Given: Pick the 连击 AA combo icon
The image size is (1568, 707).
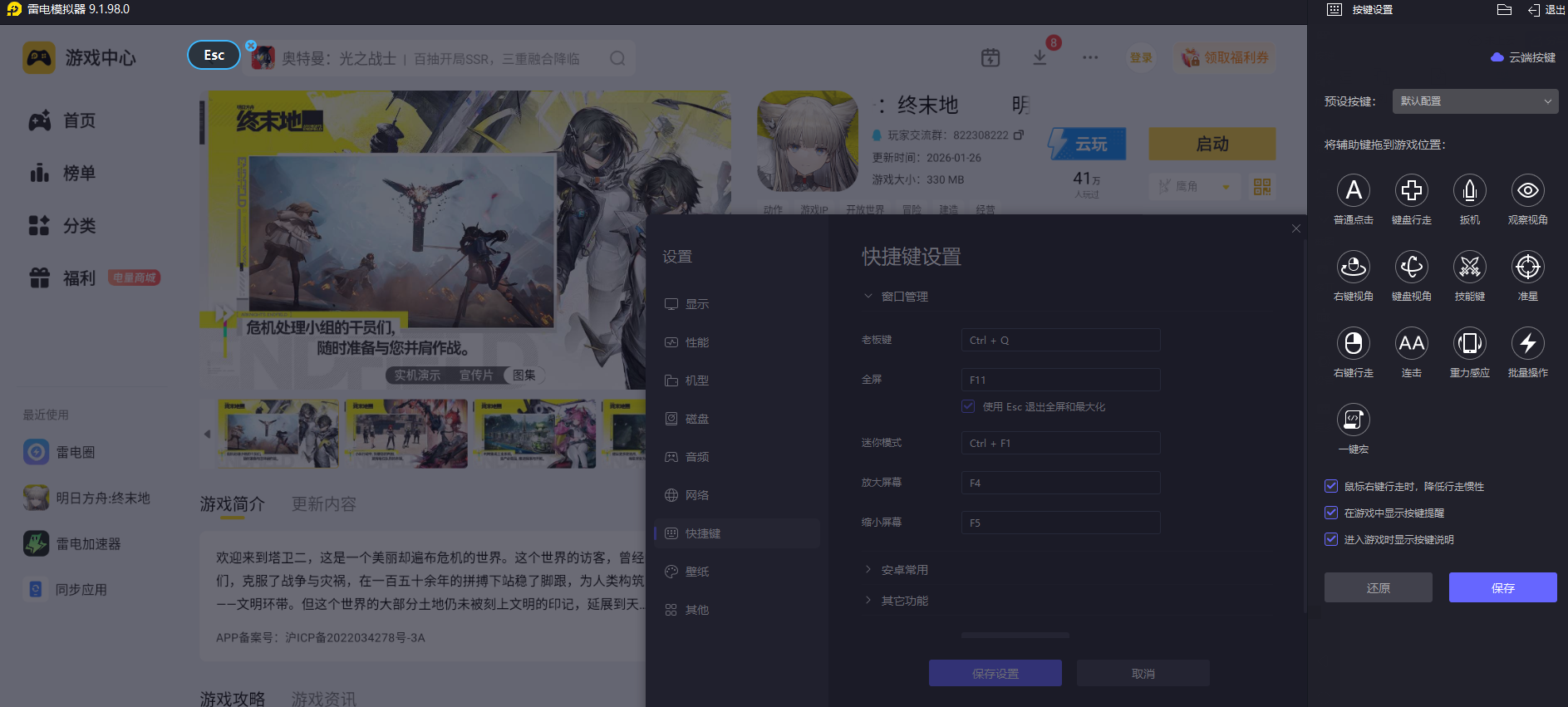Looking at the screenshot, I should 1412,343.
